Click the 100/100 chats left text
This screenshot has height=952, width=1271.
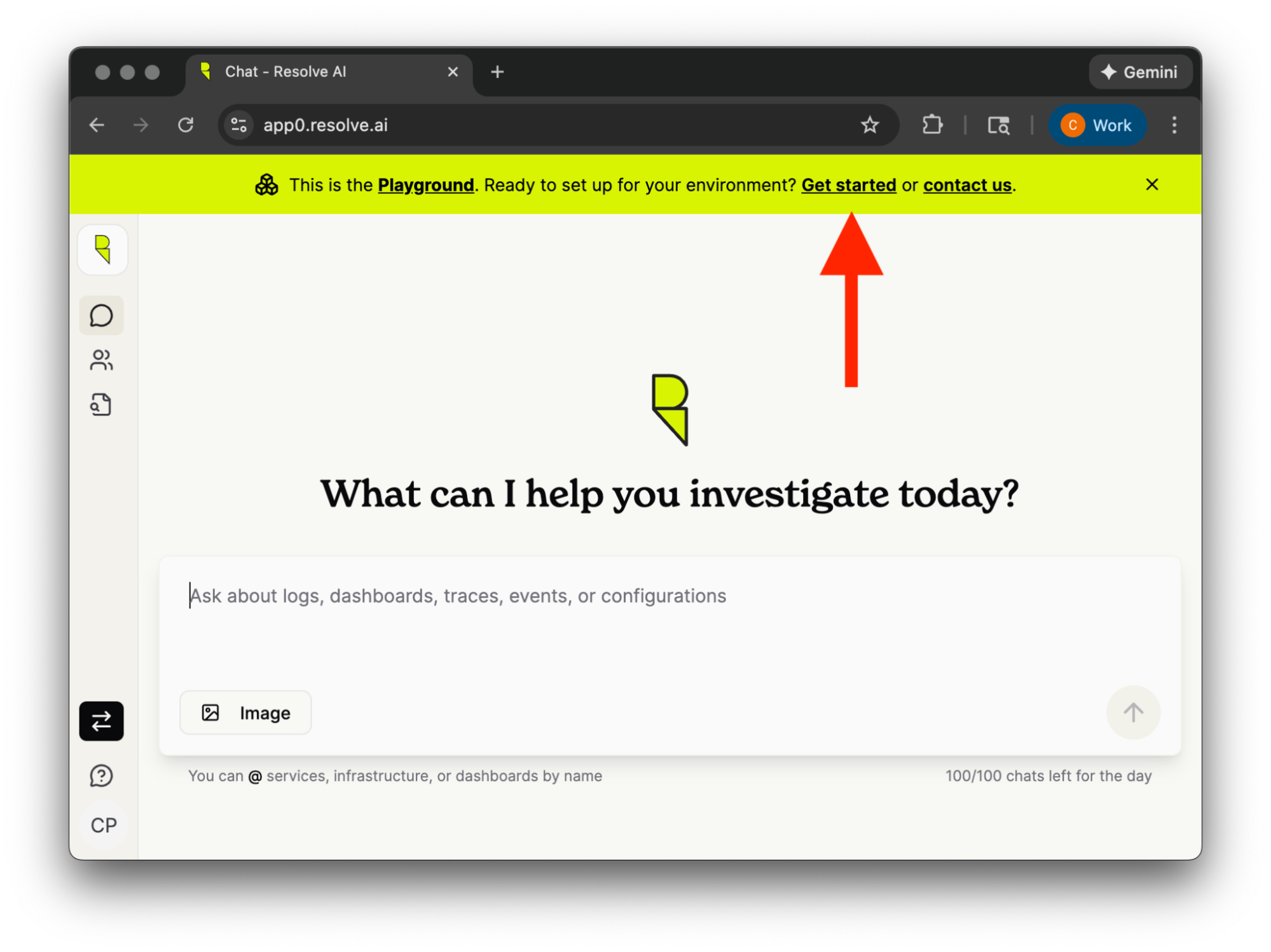coord(1048,776)
